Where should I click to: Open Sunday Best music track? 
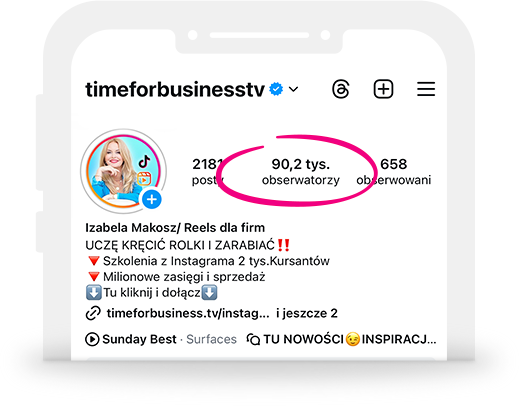(x=139, y=339)
